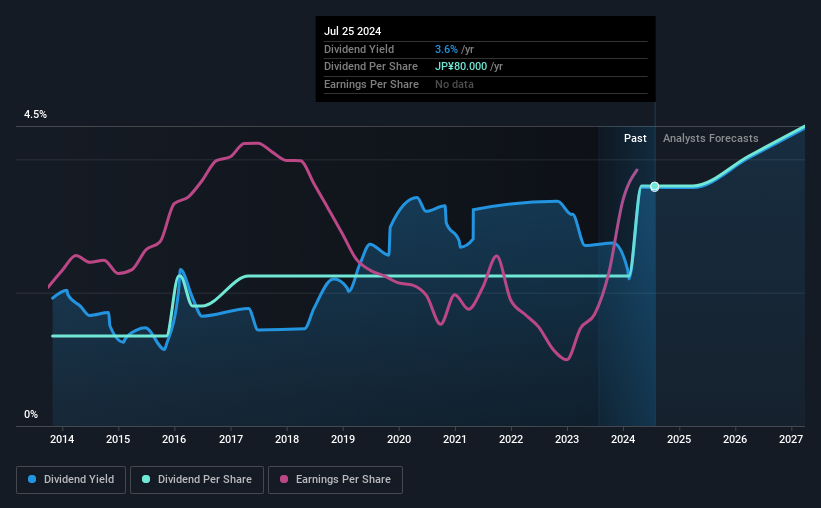821x508 pixels.
Task: Click the 2027 x-axis label
Action: (x=791, y=439)
